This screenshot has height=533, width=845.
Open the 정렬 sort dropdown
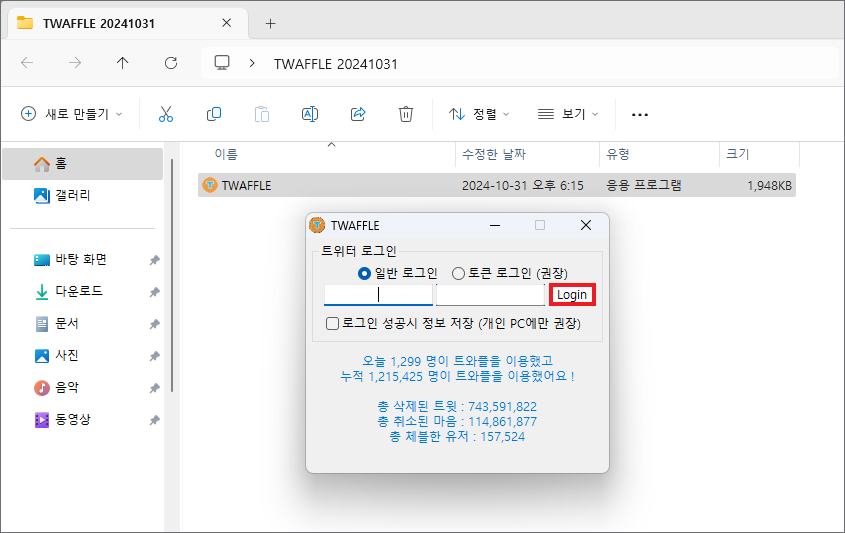[479, 114]
